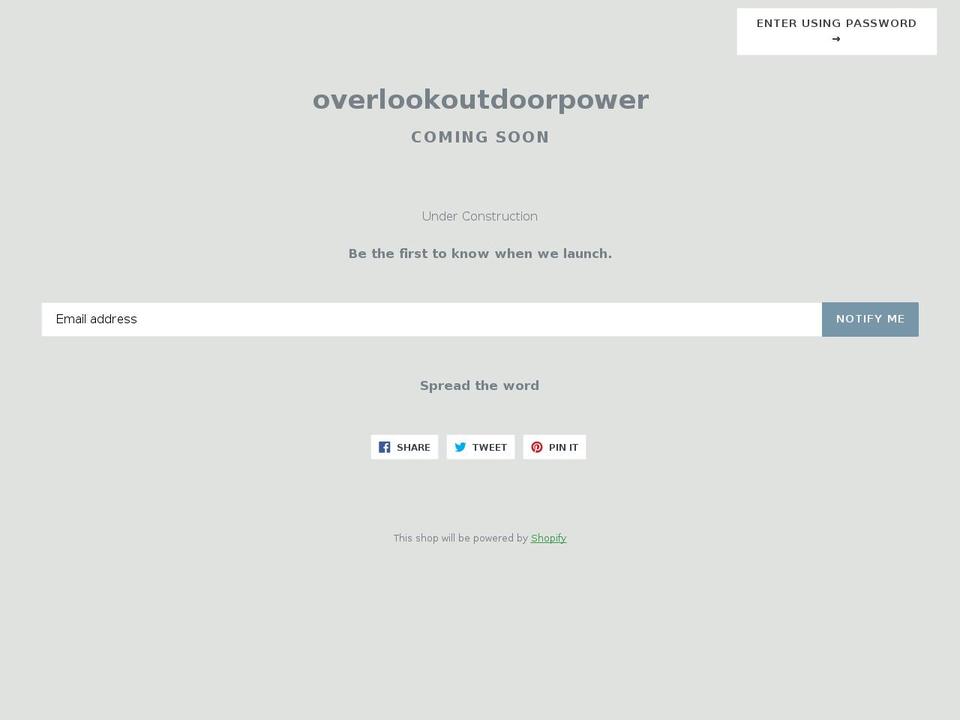Click the Email address input field
The height and width of the screenshot is (720, 960).
432,319
